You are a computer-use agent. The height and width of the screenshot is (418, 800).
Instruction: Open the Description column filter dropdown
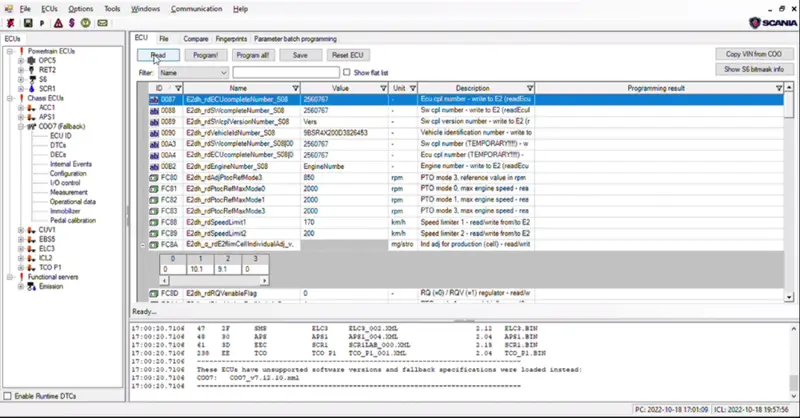tap(530, 88)
